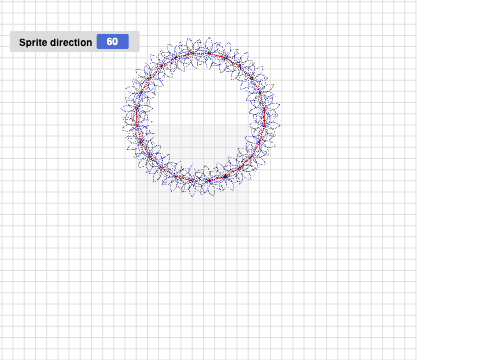Click the empty grid stage near the bottom

click(207, 300)
